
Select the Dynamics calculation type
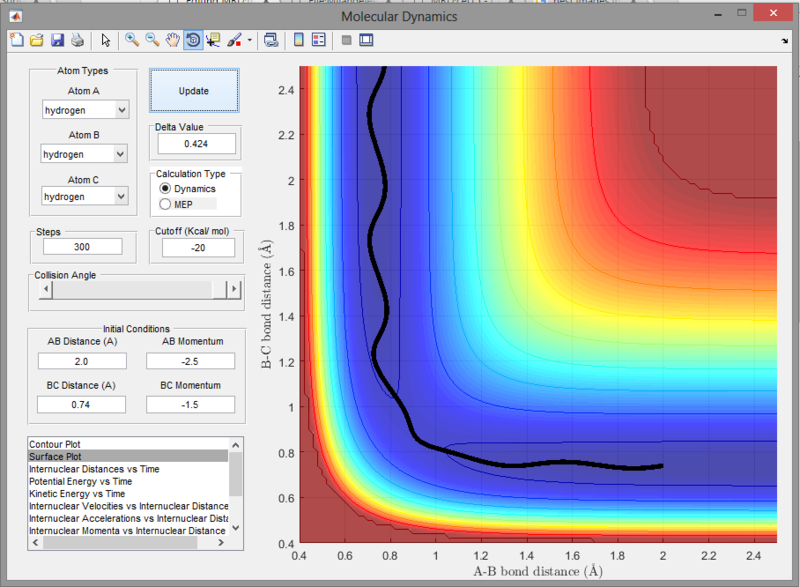pyautogui.click(x=166, y=189)
